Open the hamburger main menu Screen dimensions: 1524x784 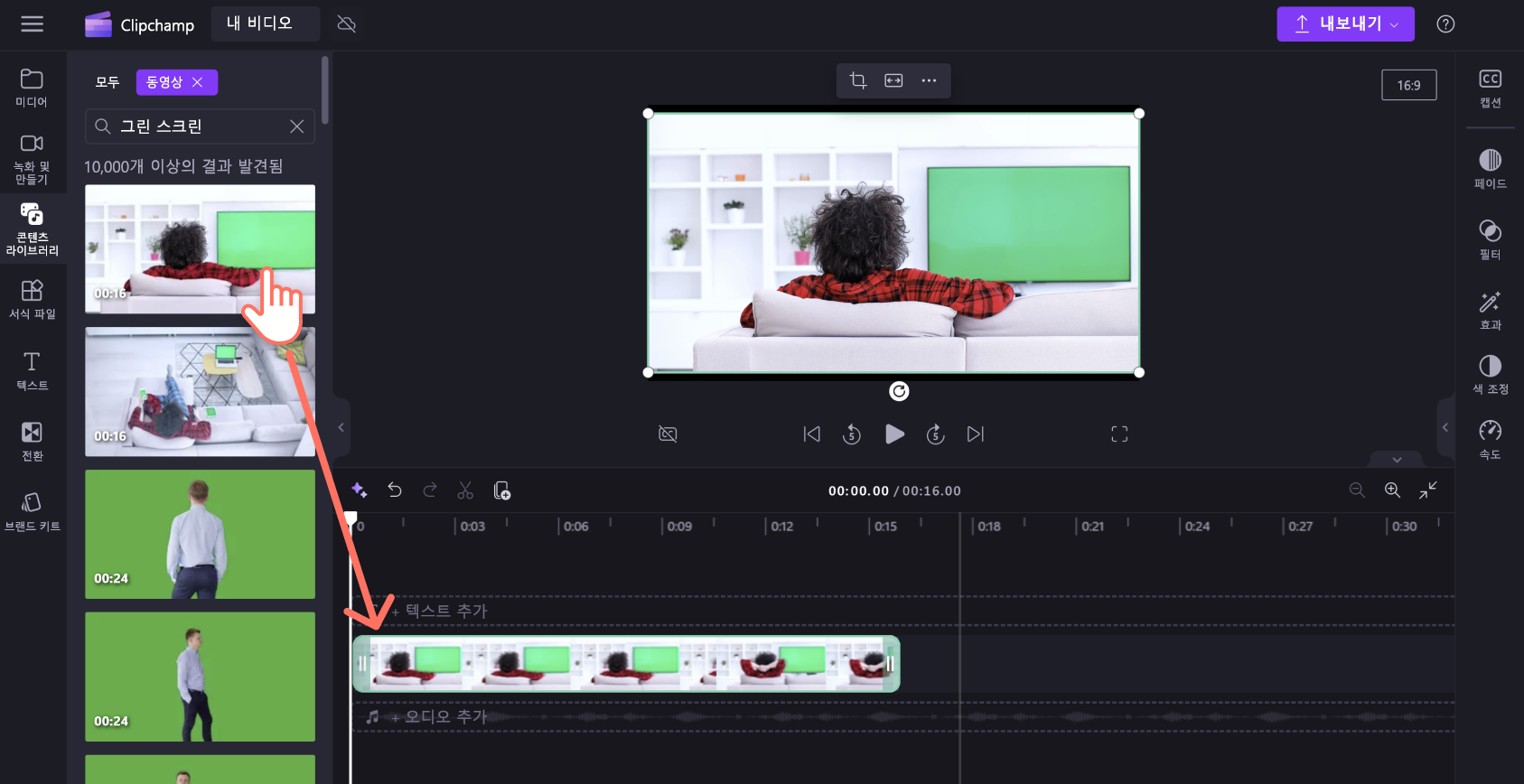click(33, 24)
